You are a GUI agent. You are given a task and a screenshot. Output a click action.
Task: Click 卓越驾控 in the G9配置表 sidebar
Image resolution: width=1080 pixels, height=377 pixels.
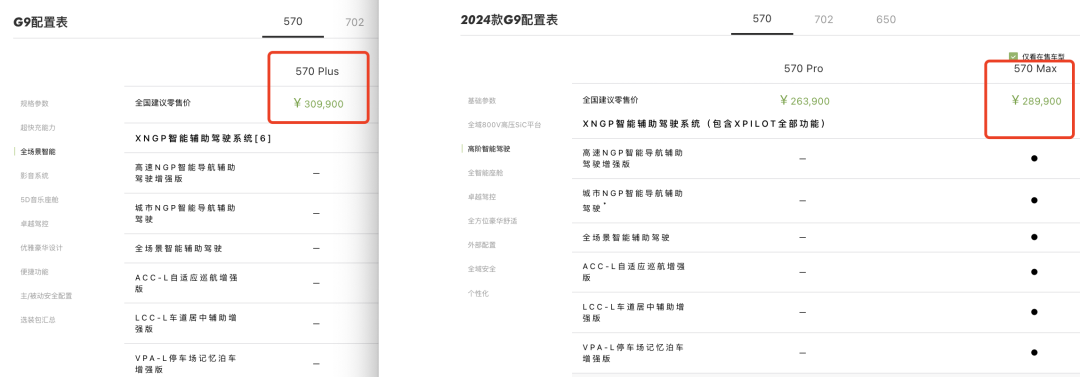34,223
